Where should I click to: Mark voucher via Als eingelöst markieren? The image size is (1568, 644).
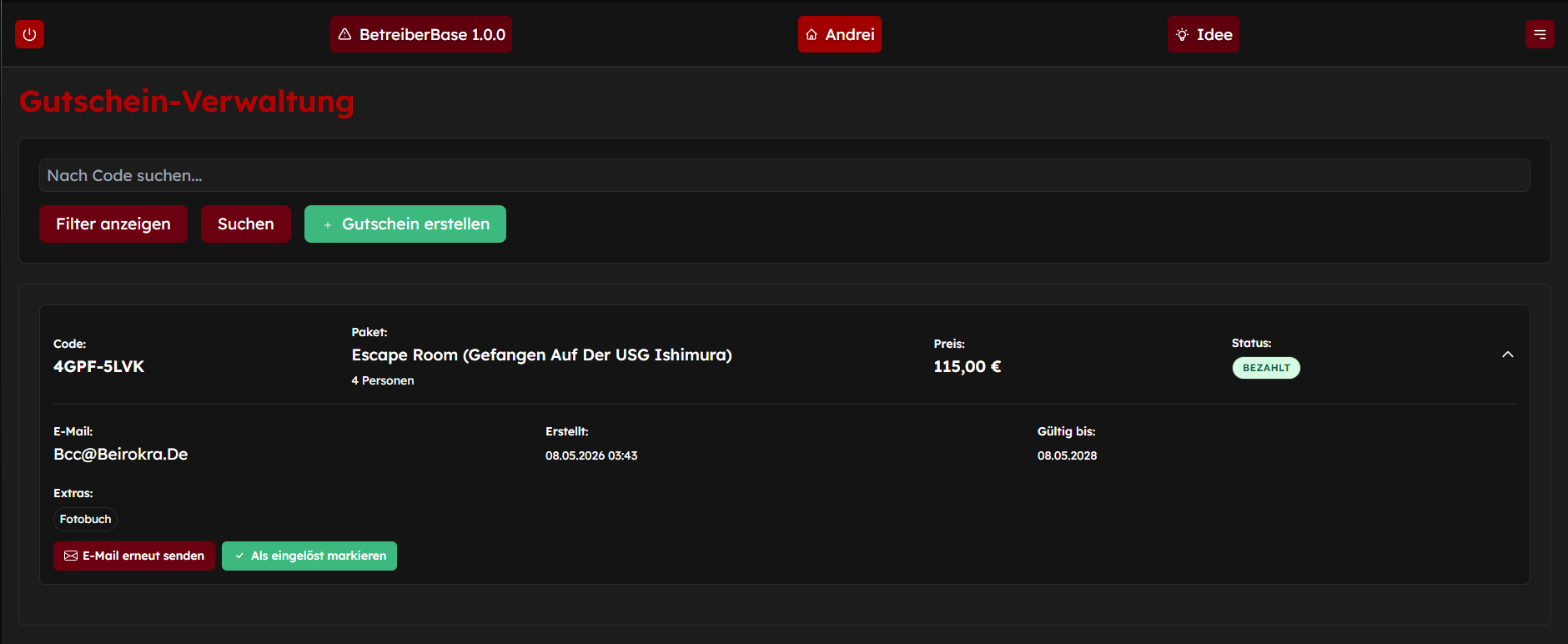[x=309, y=556]
